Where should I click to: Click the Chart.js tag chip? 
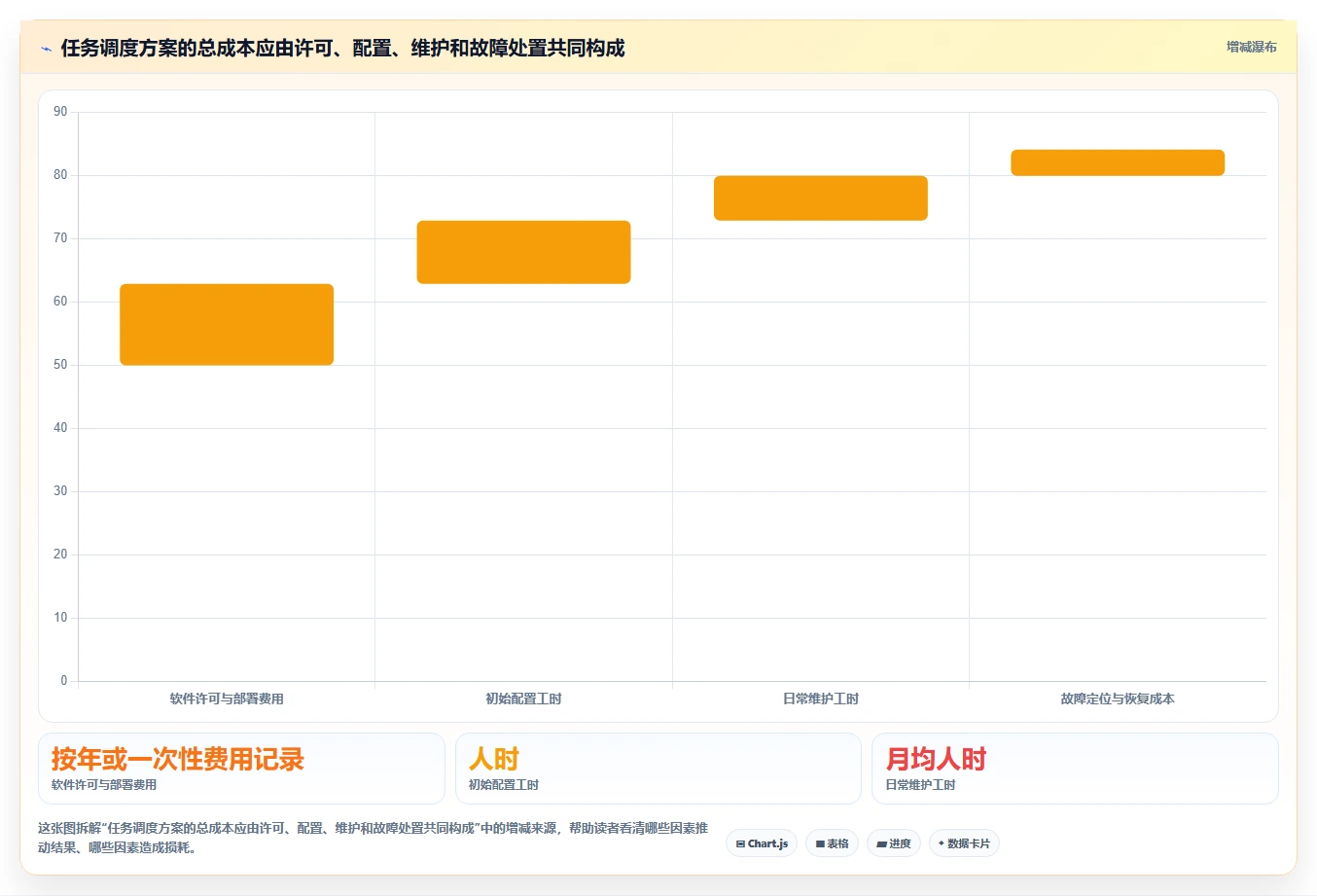[x=762, y=843]
